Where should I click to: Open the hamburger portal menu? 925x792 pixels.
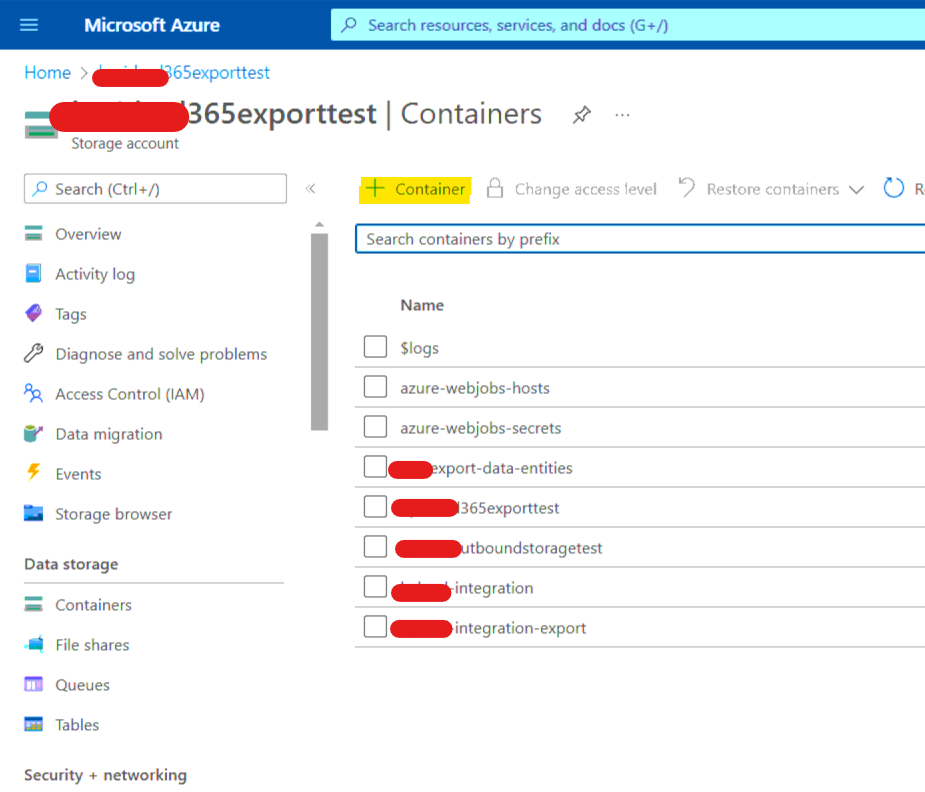29,25
